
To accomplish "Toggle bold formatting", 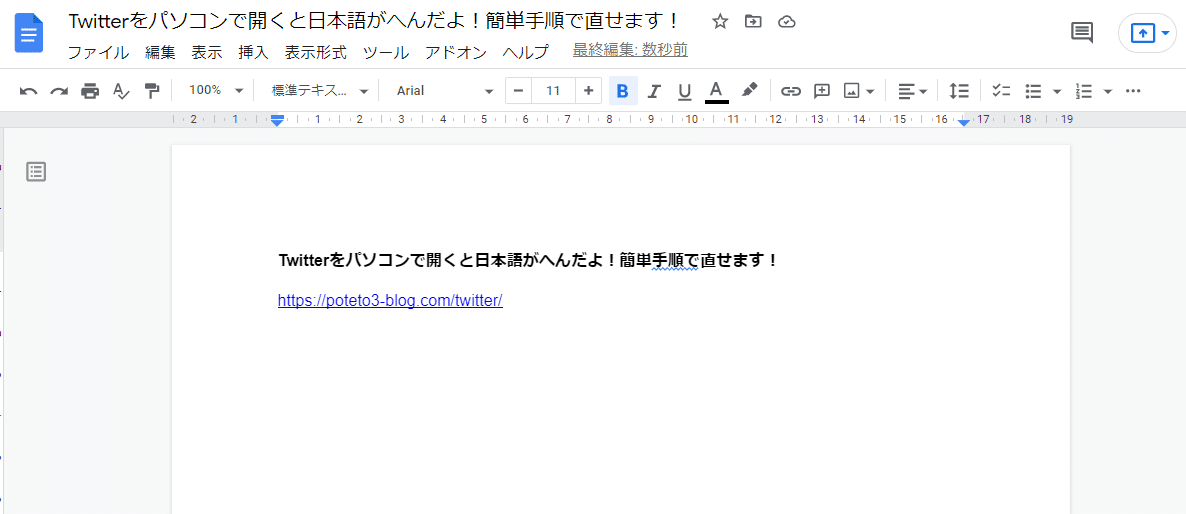I will 622,91.
